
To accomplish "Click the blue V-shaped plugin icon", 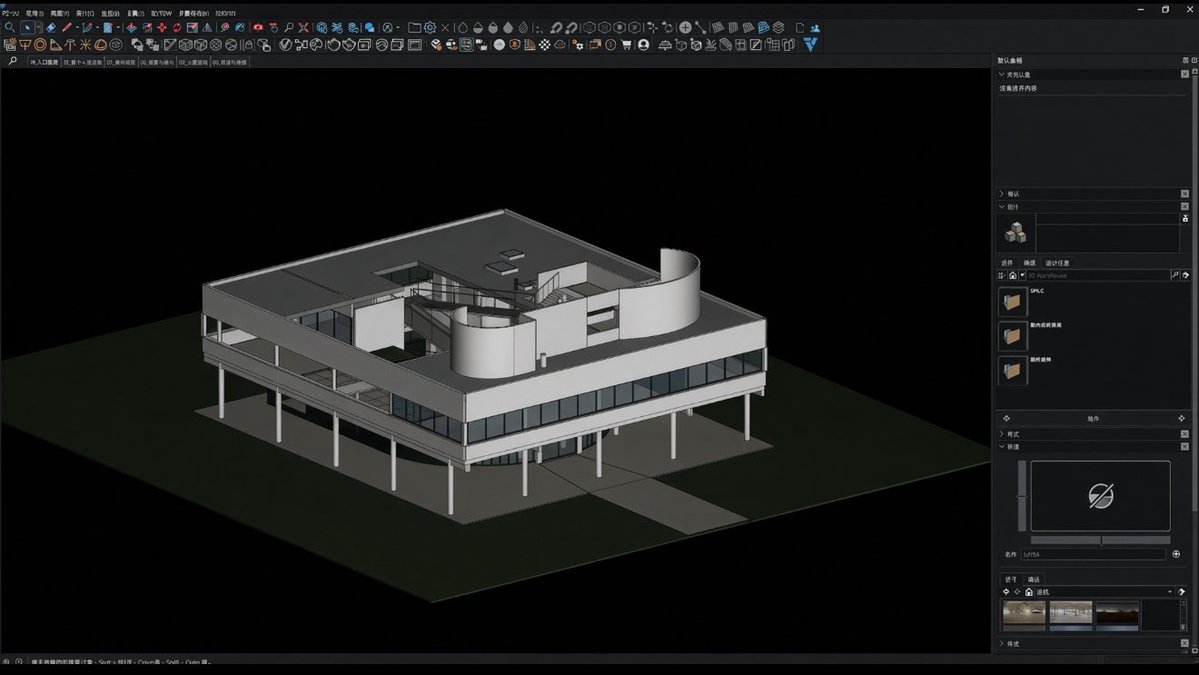I will [810, 44].
